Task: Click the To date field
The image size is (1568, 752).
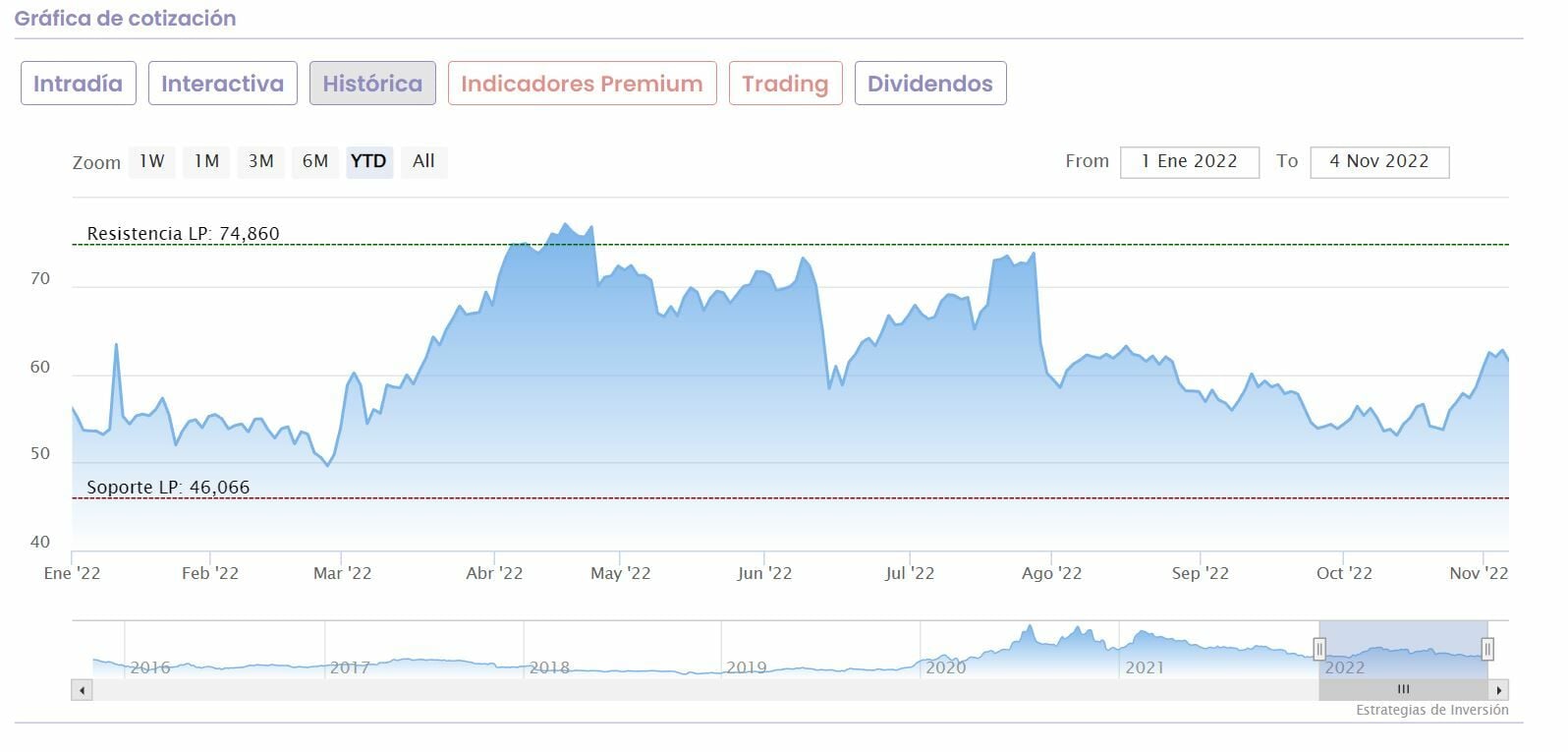Action: pyautogui.click(x=1378, y=162)
